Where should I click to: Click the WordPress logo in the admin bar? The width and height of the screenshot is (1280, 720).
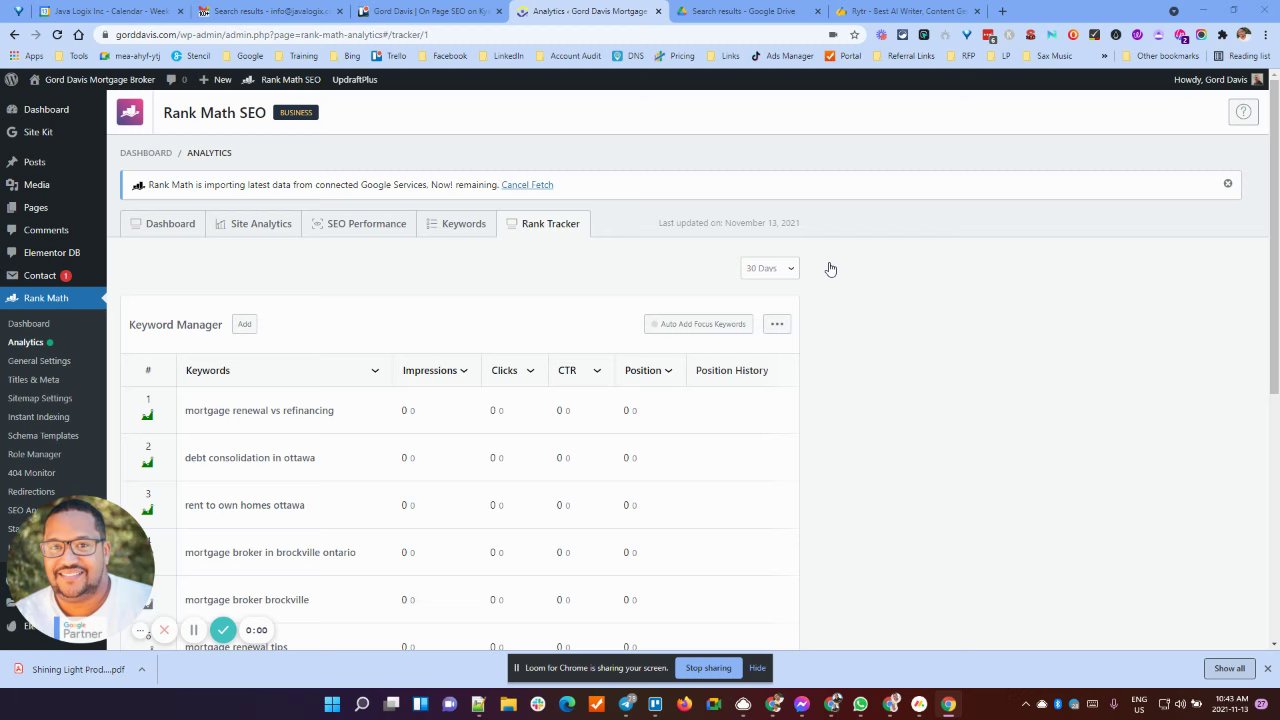pos(11,79)
